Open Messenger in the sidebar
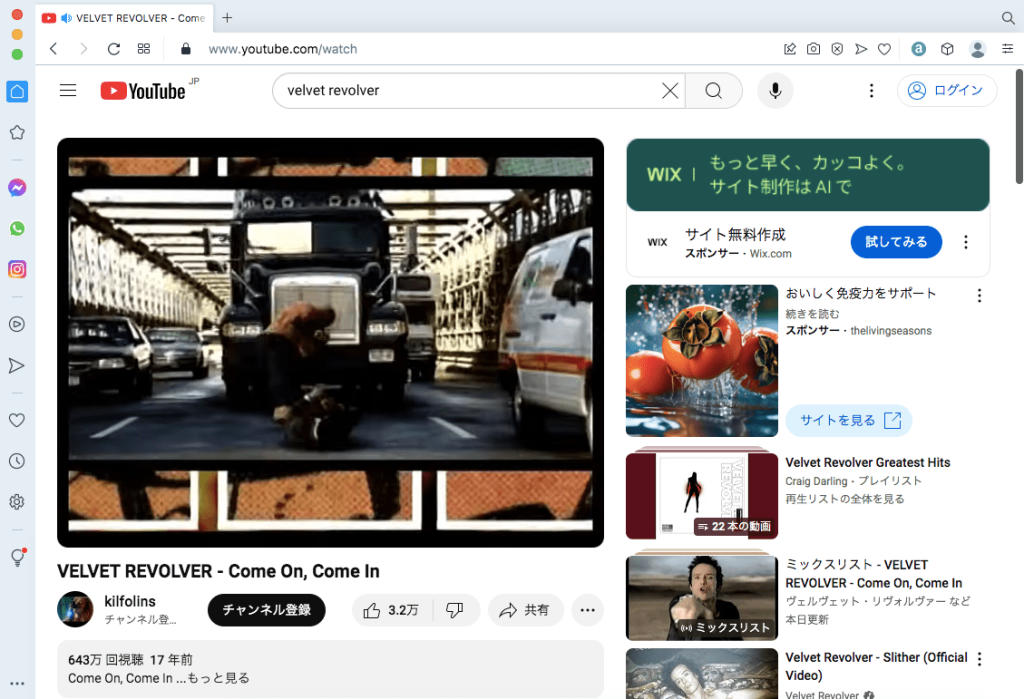Screen dimensions: 1024x699 [17, 188]
